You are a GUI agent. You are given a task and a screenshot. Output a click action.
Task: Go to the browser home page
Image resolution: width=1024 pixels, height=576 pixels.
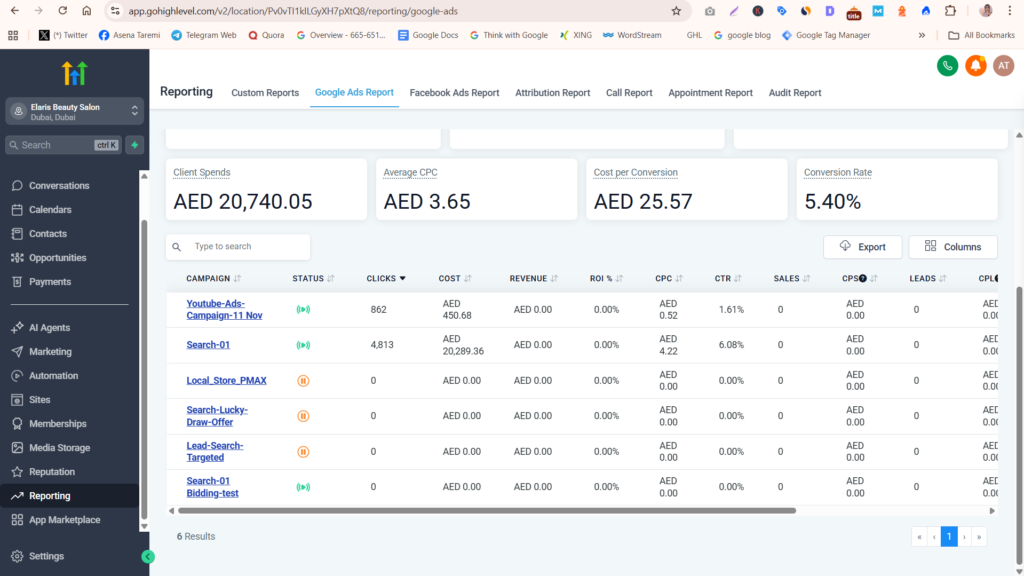click(x=86, y=11)
